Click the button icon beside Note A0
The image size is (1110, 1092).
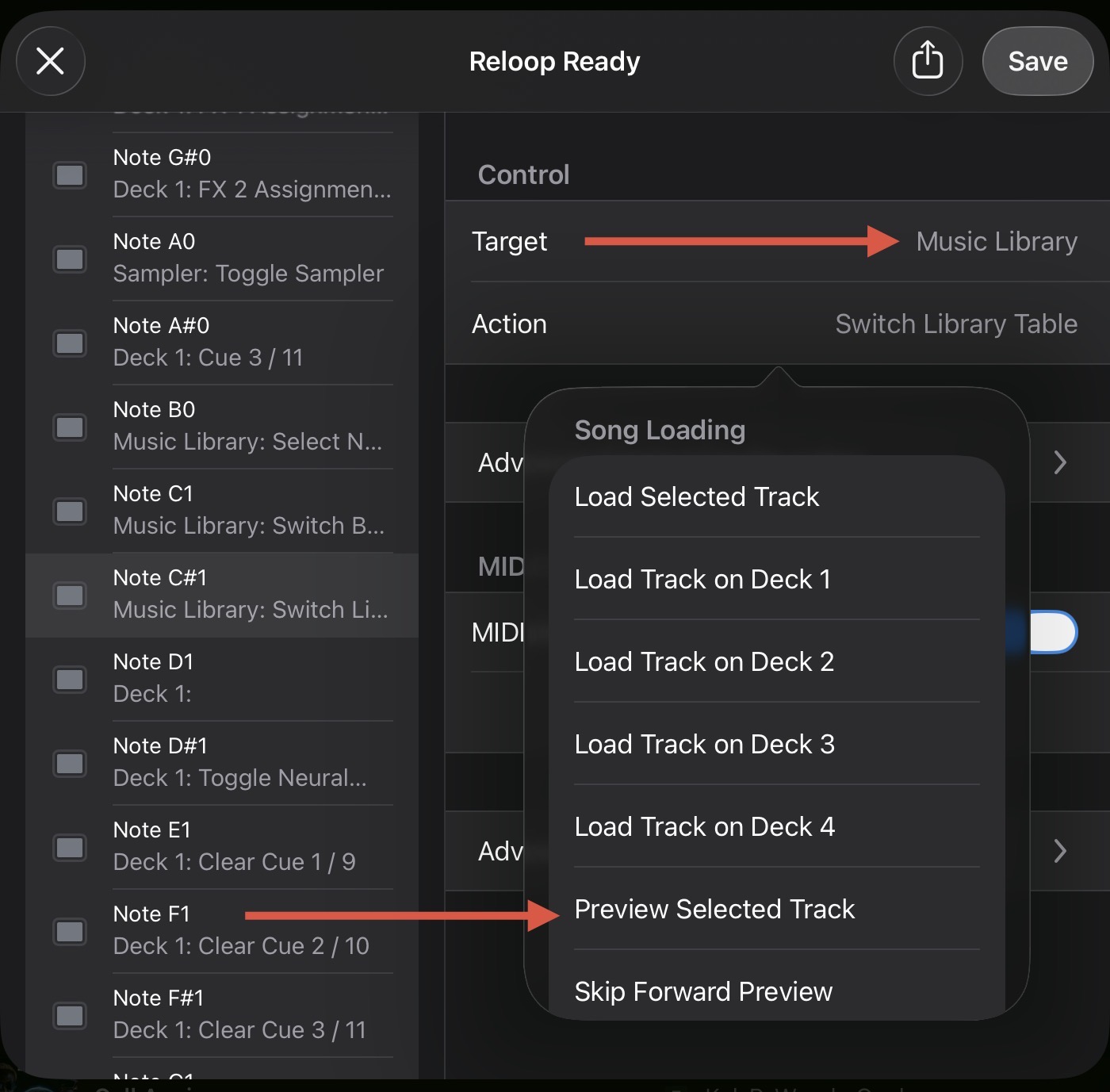(70, 259)
